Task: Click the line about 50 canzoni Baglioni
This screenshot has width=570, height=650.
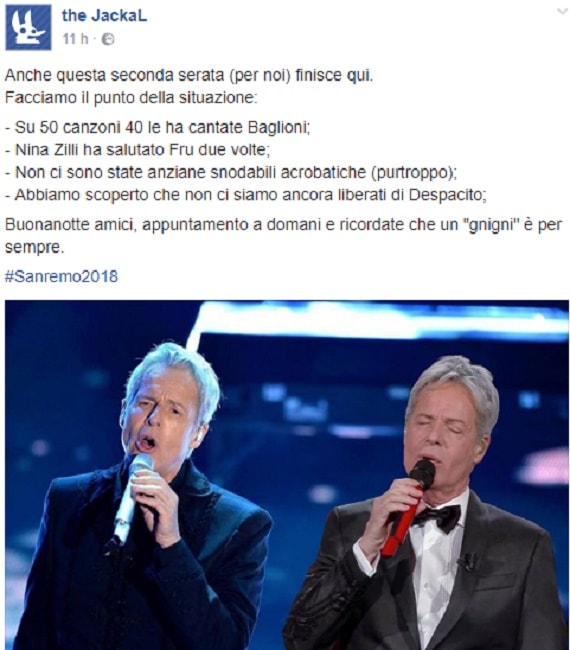Action: [158, 127]
